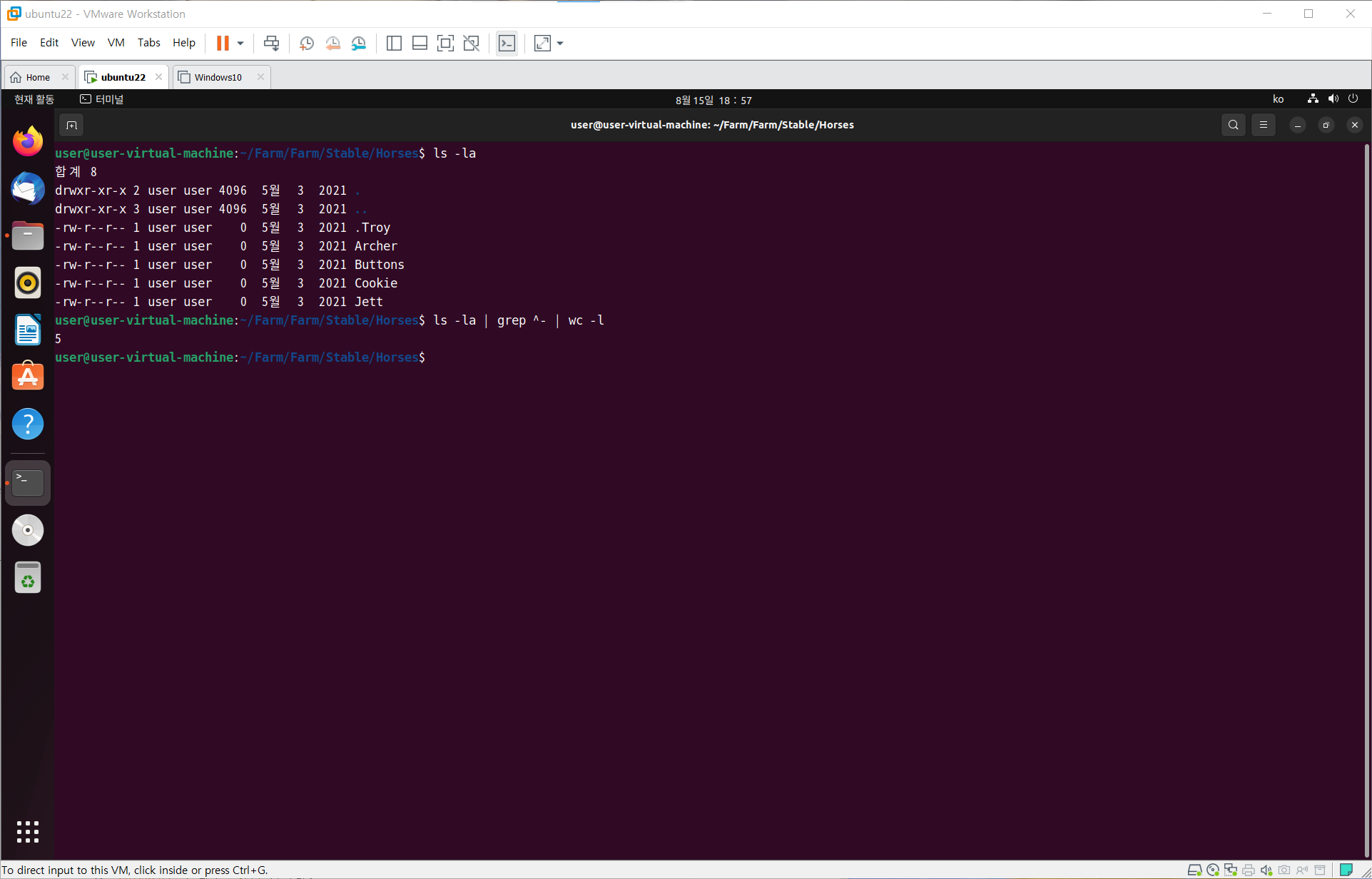Click the 현재 활동 activities button
The height and width of the screenshot is (879, 1372).
[34, 99]
